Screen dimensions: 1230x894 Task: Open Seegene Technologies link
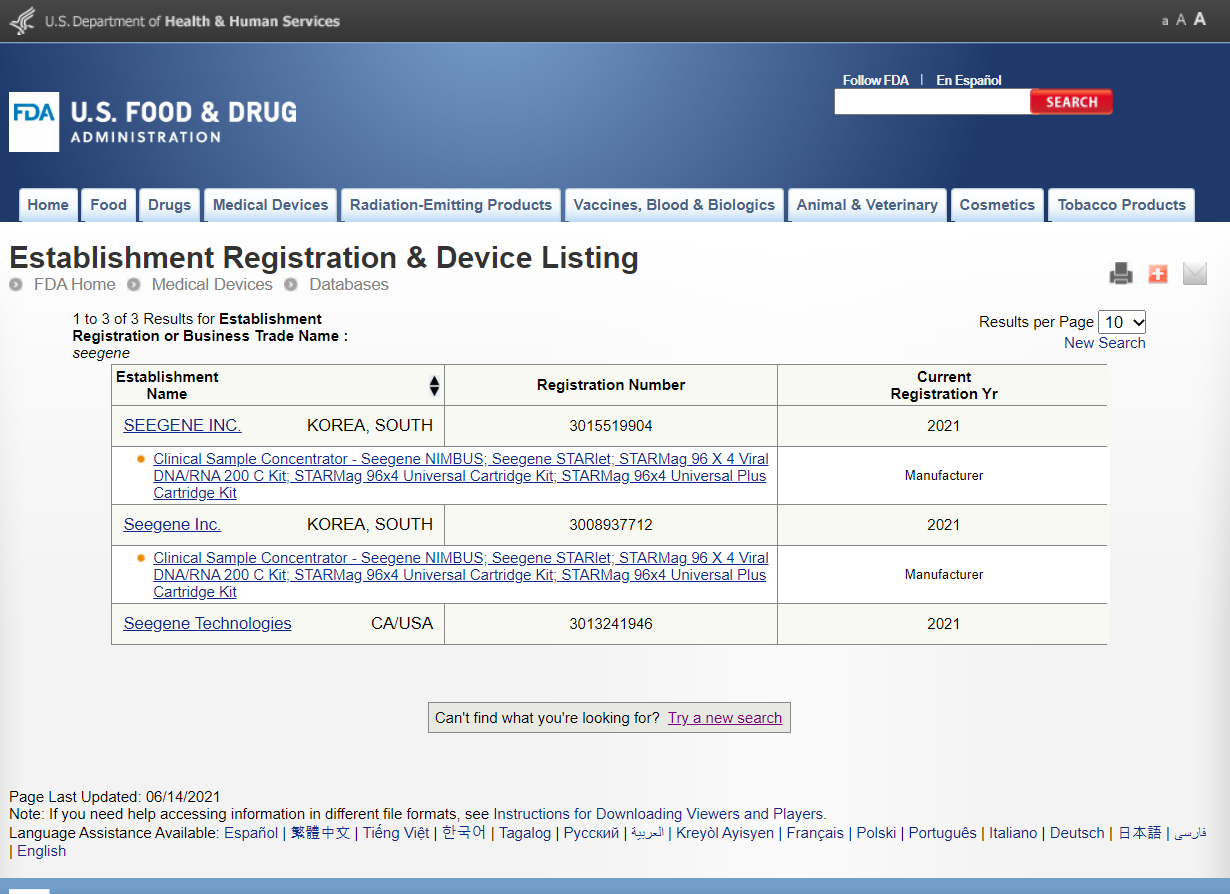pyautogui.click(x=207, y=623)
